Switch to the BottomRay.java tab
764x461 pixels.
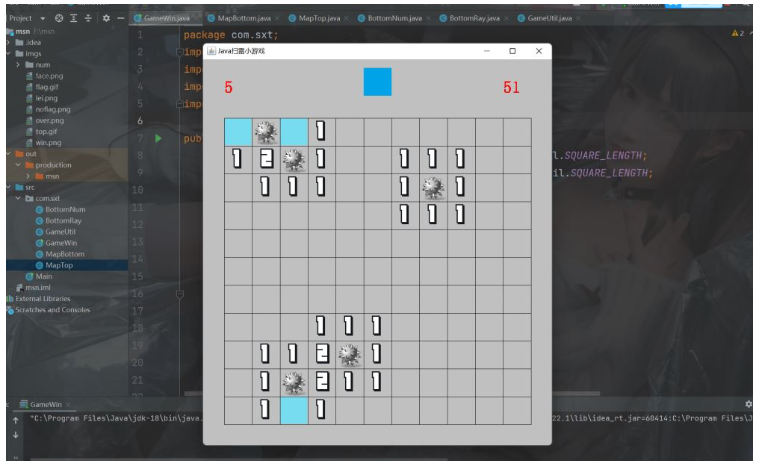pyautogui.click(x=474, y=18)
